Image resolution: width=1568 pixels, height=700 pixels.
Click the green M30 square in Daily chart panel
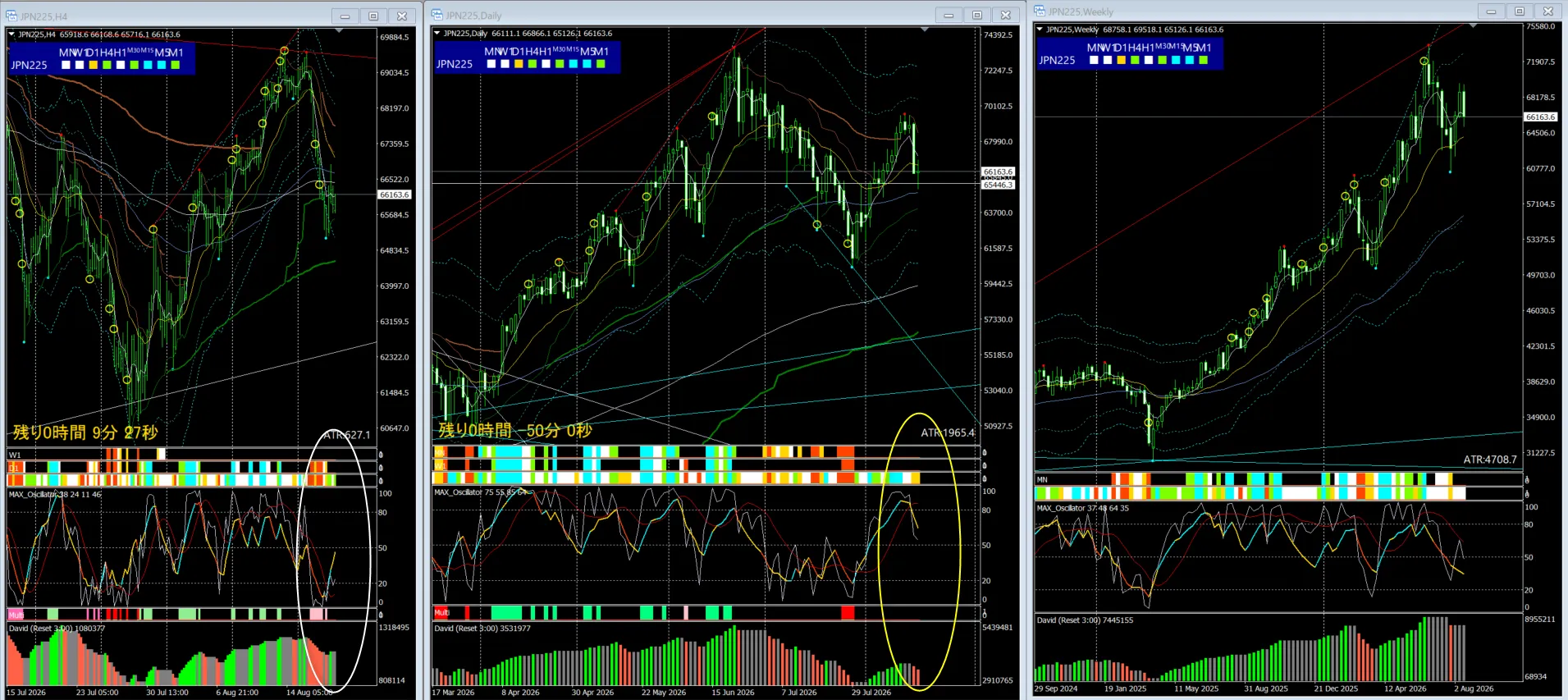560,64
